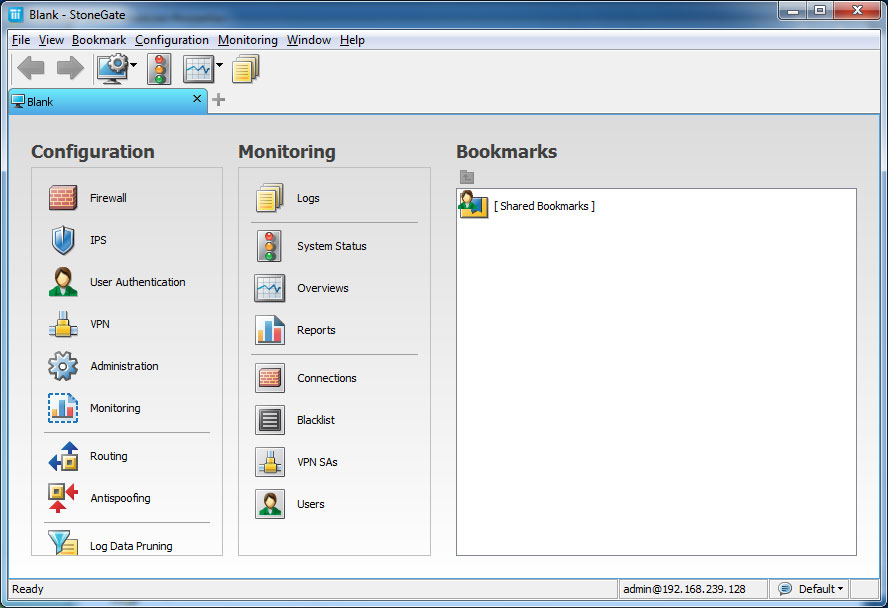This screenshot has height=608, width=888.
Task: Go forward with the right arrow
Action: coord(70,68)
